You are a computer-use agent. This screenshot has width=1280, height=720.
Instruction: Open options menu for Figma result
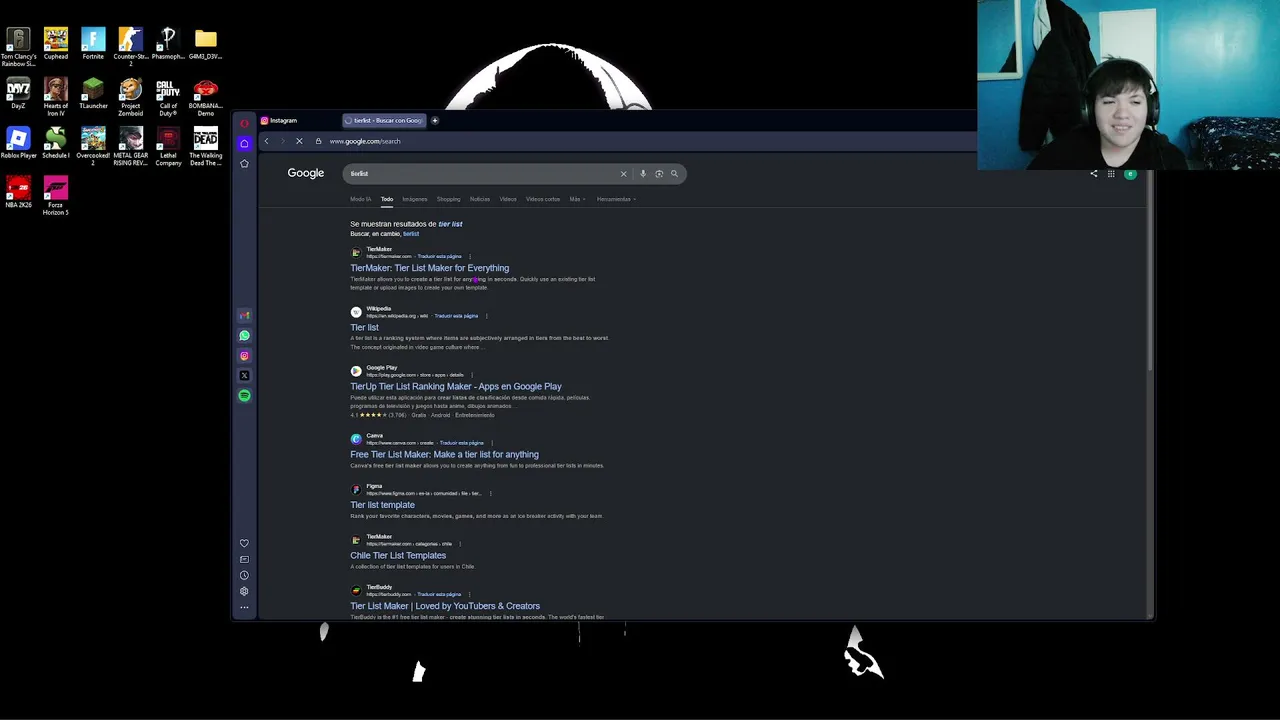point(489,493)
